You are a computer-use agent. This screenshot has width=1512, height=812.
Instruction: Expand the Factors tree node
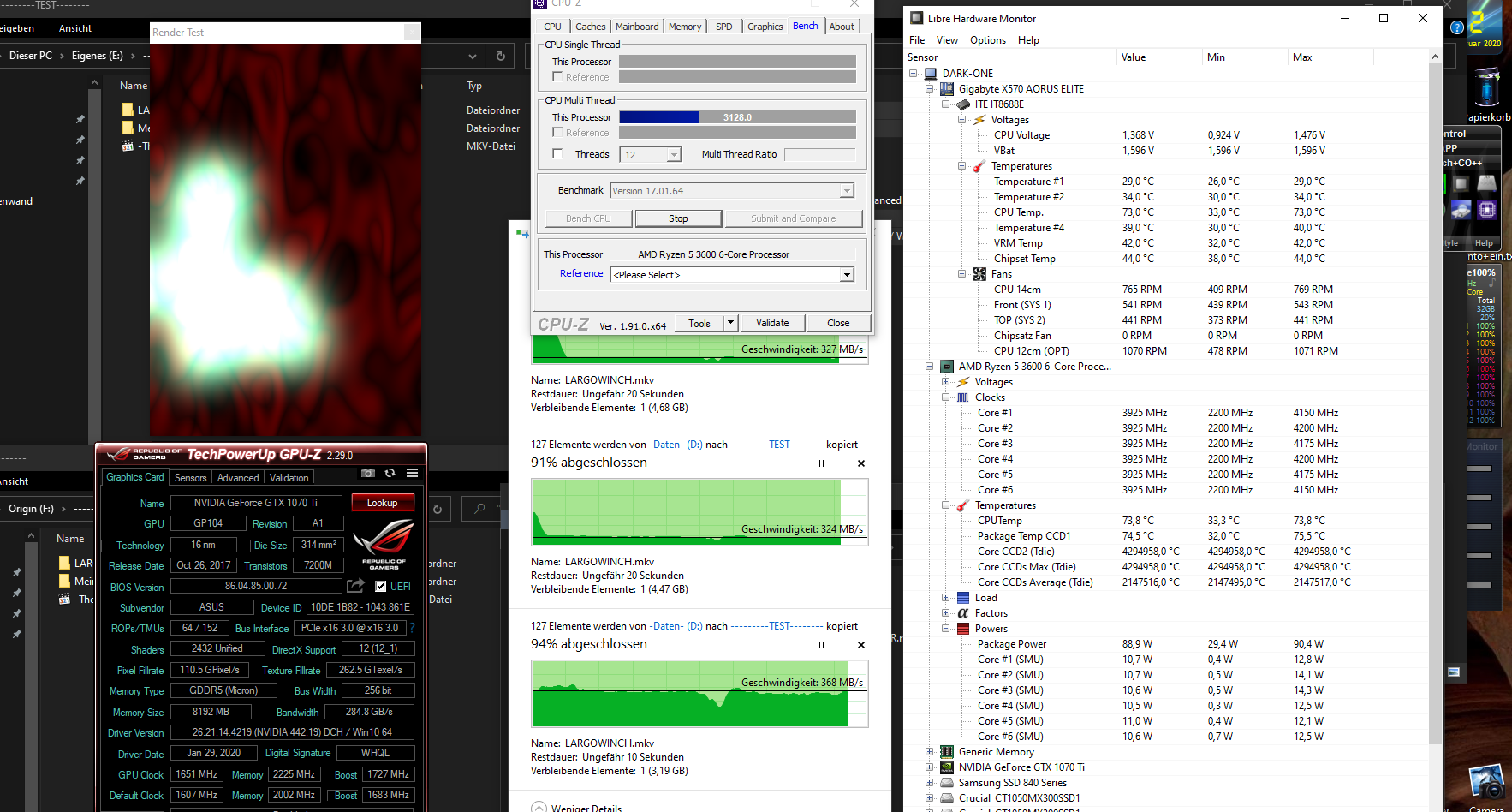(946, 613)
